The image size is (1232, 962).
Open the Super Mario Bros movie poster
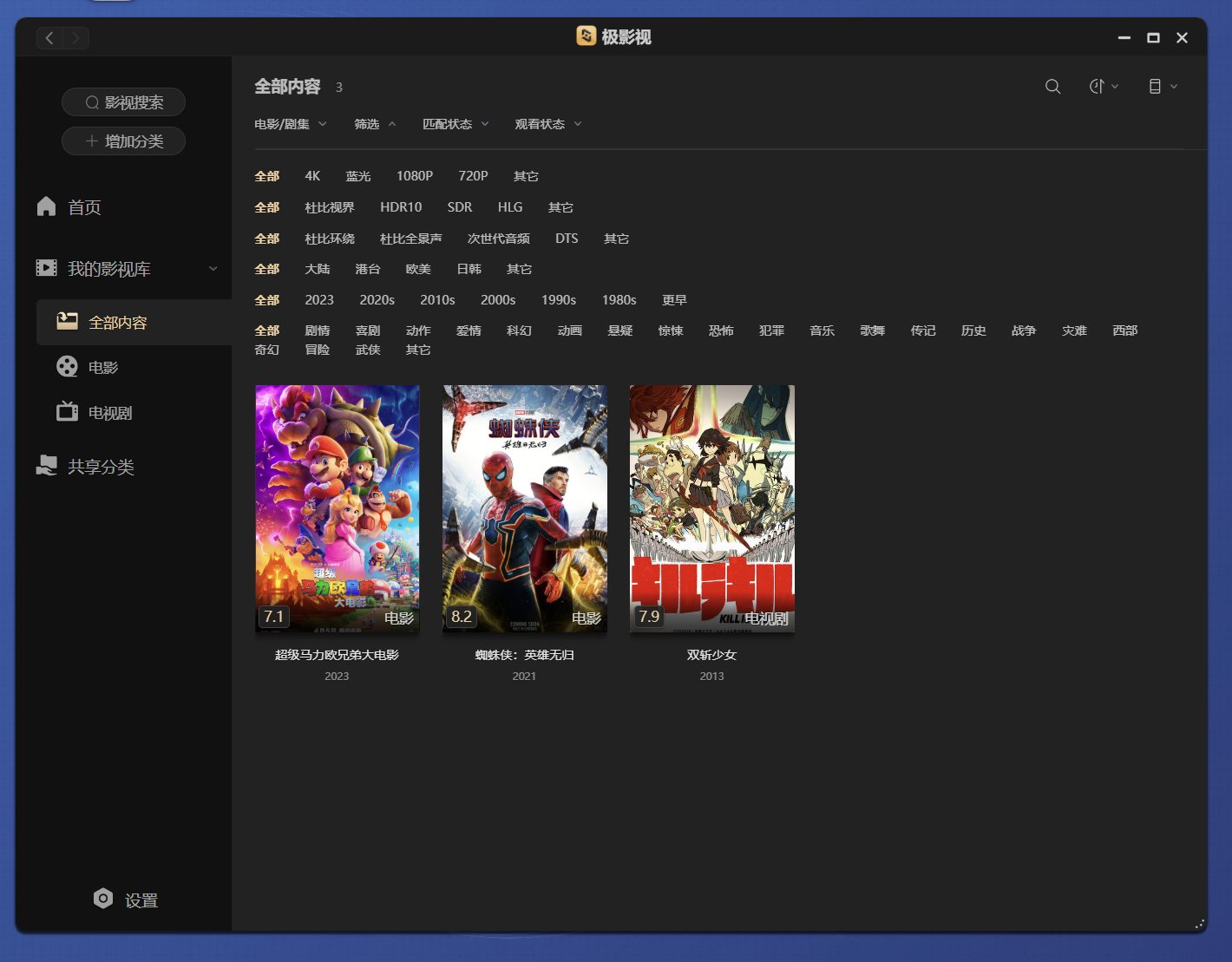[337, 509]
